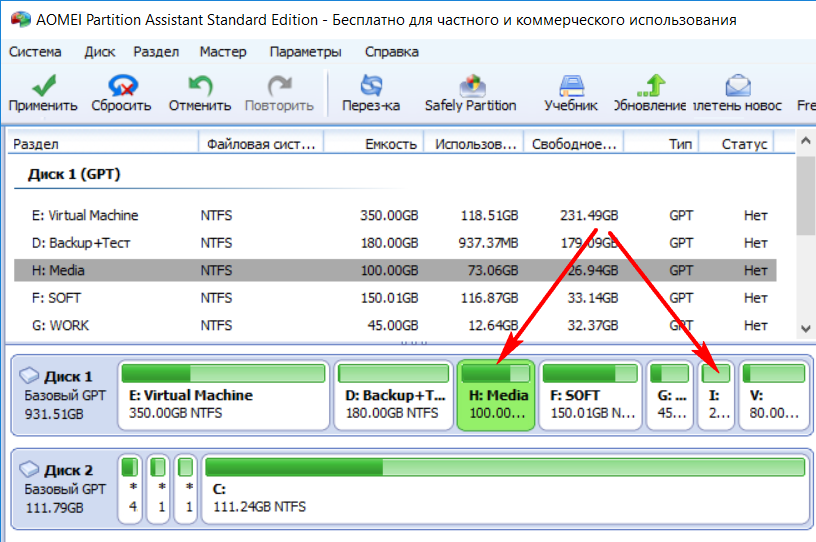
Task: Open the Учебник (Tutorial) icon
Action: (570, 86)
